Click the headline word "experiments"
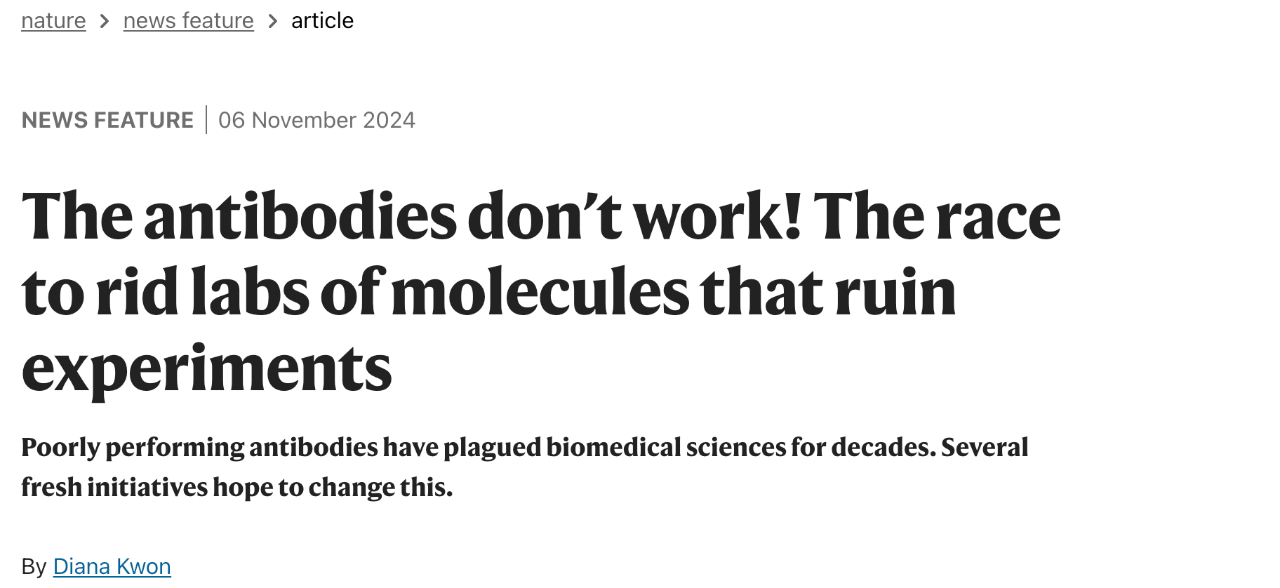This screenshot has width=1280, height=588. coord(206,368)
